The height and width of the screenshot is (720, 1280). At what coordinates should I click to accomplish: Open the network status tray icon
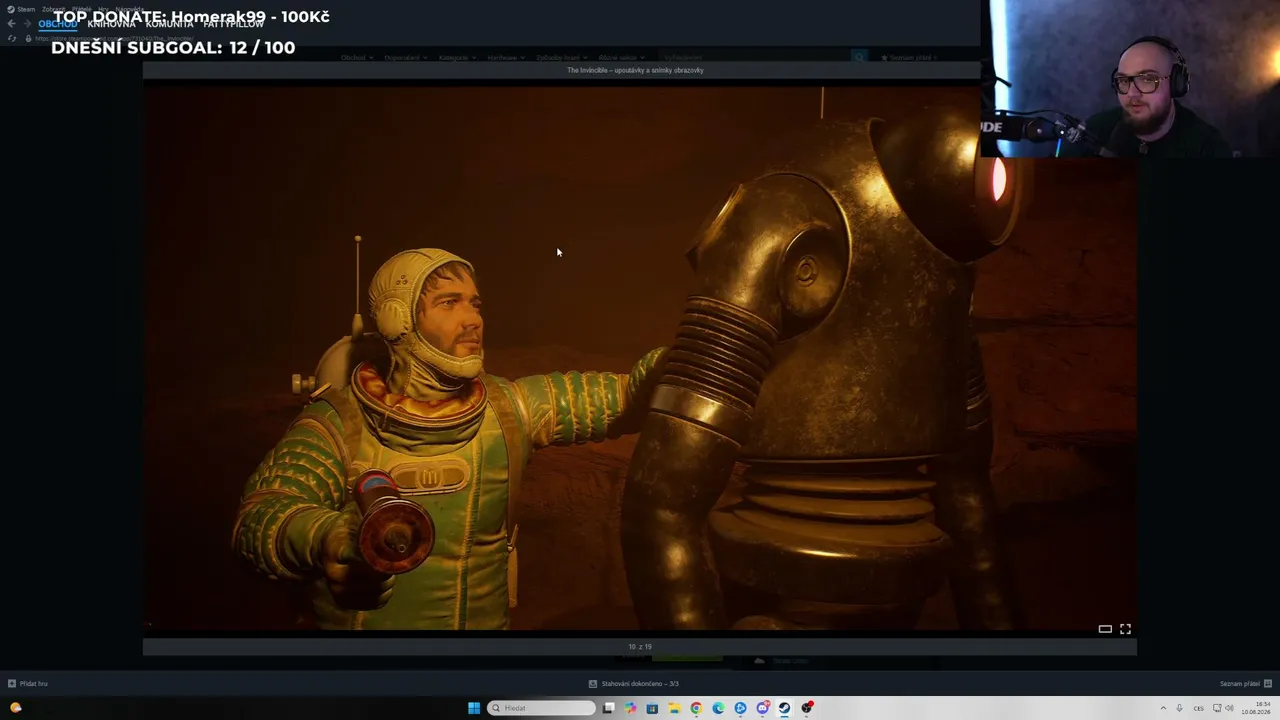[x=1217, y=708]
